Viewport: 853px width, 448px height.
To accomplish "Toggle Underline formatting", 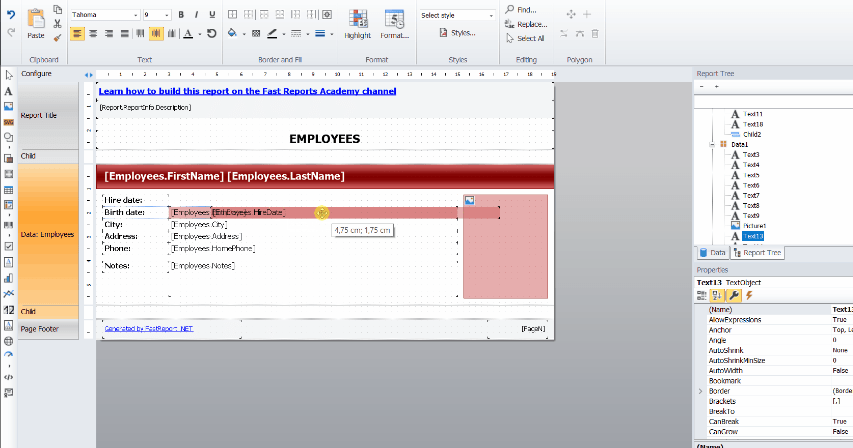I will [x=212, y=15].
